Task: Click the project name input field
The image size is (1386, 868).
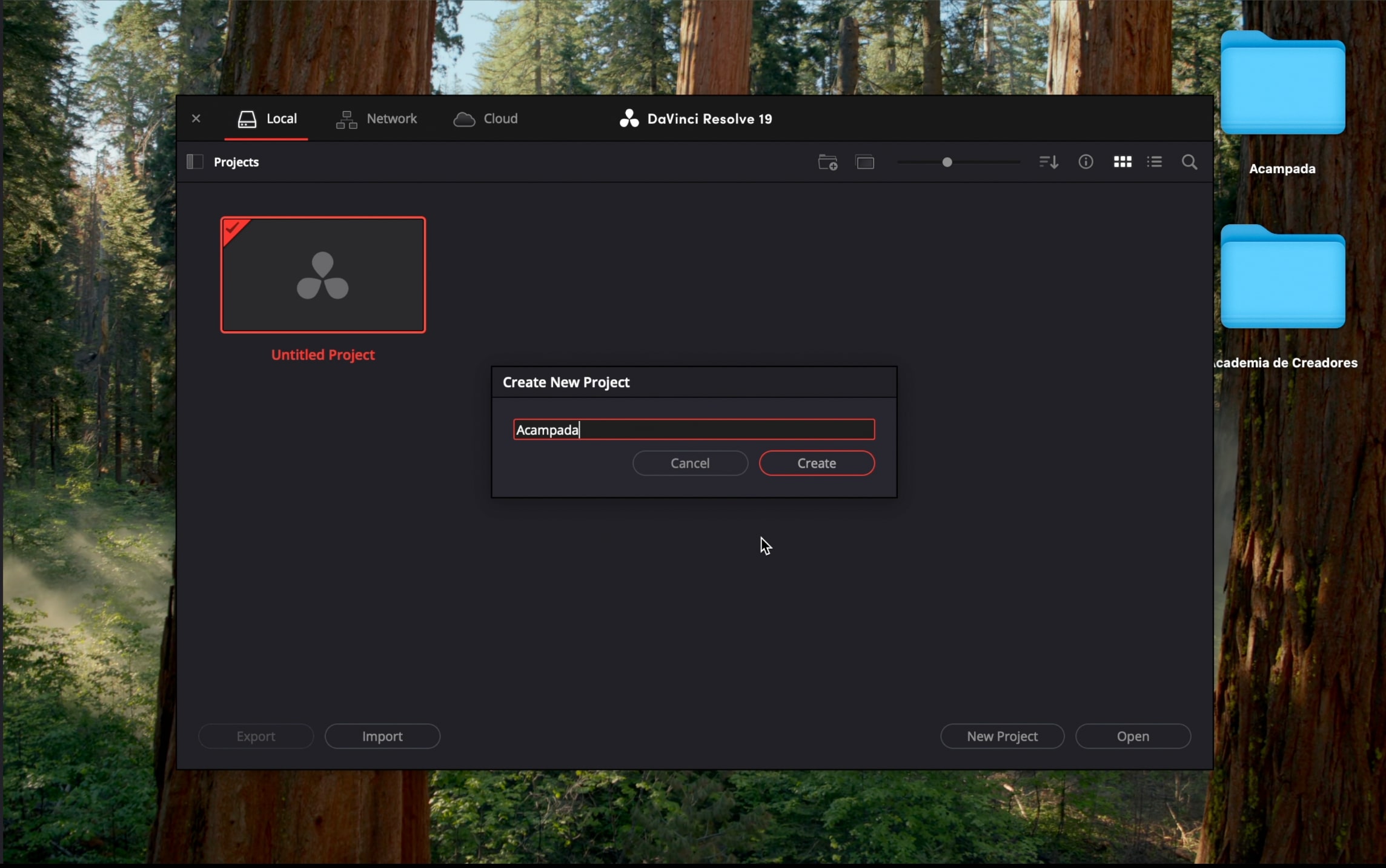Action: click(694, 430)
